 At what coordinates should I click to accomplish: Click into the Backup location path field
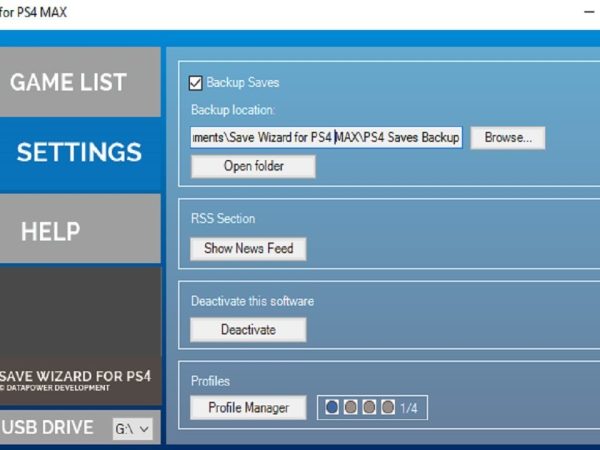tap(326, 137)
